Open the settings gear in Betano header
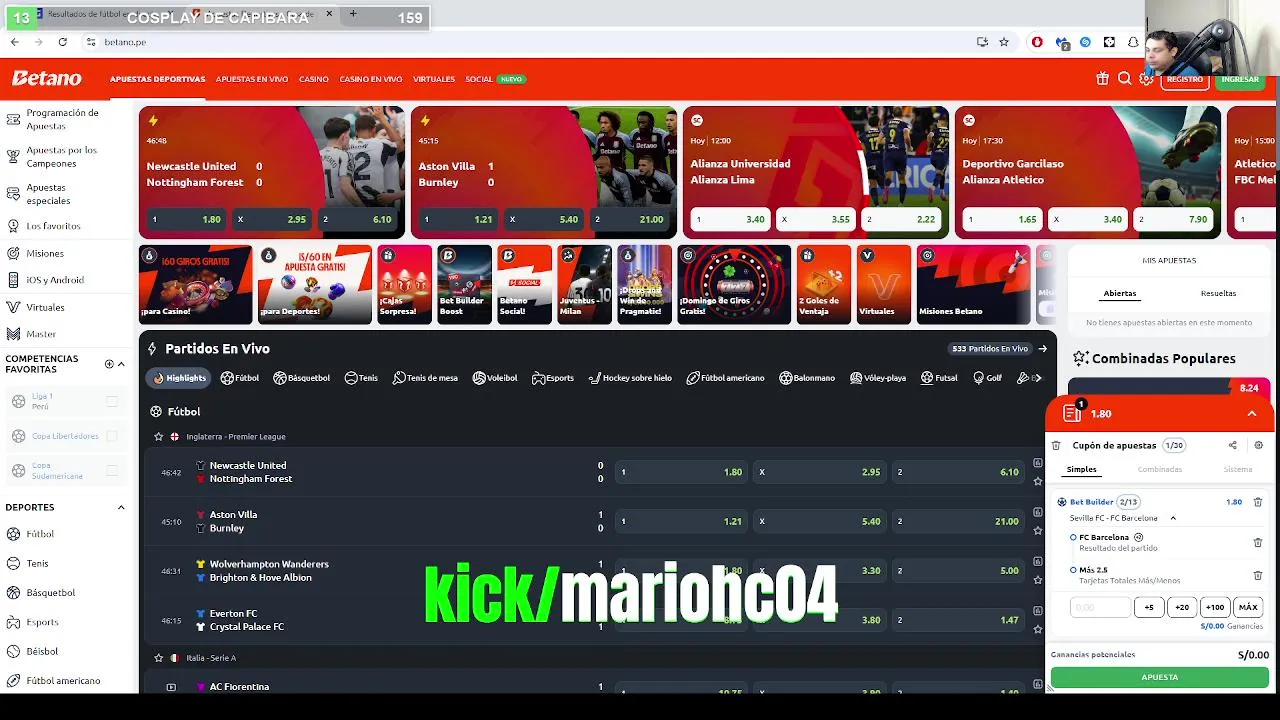 click(x=1146, y=79)
